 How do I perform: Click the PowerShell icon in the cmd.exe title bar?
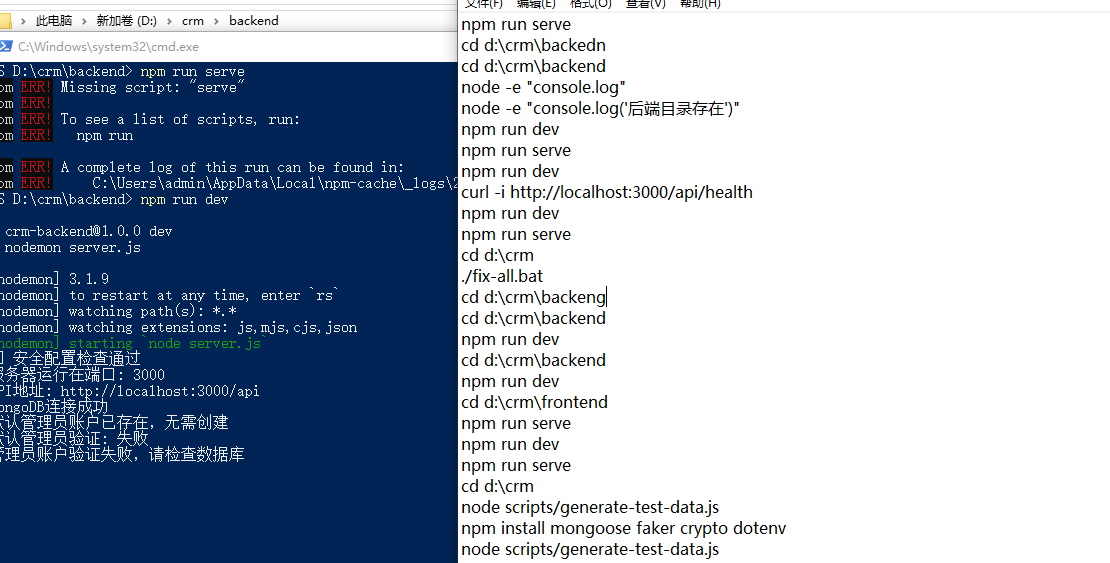pos(6,47)
